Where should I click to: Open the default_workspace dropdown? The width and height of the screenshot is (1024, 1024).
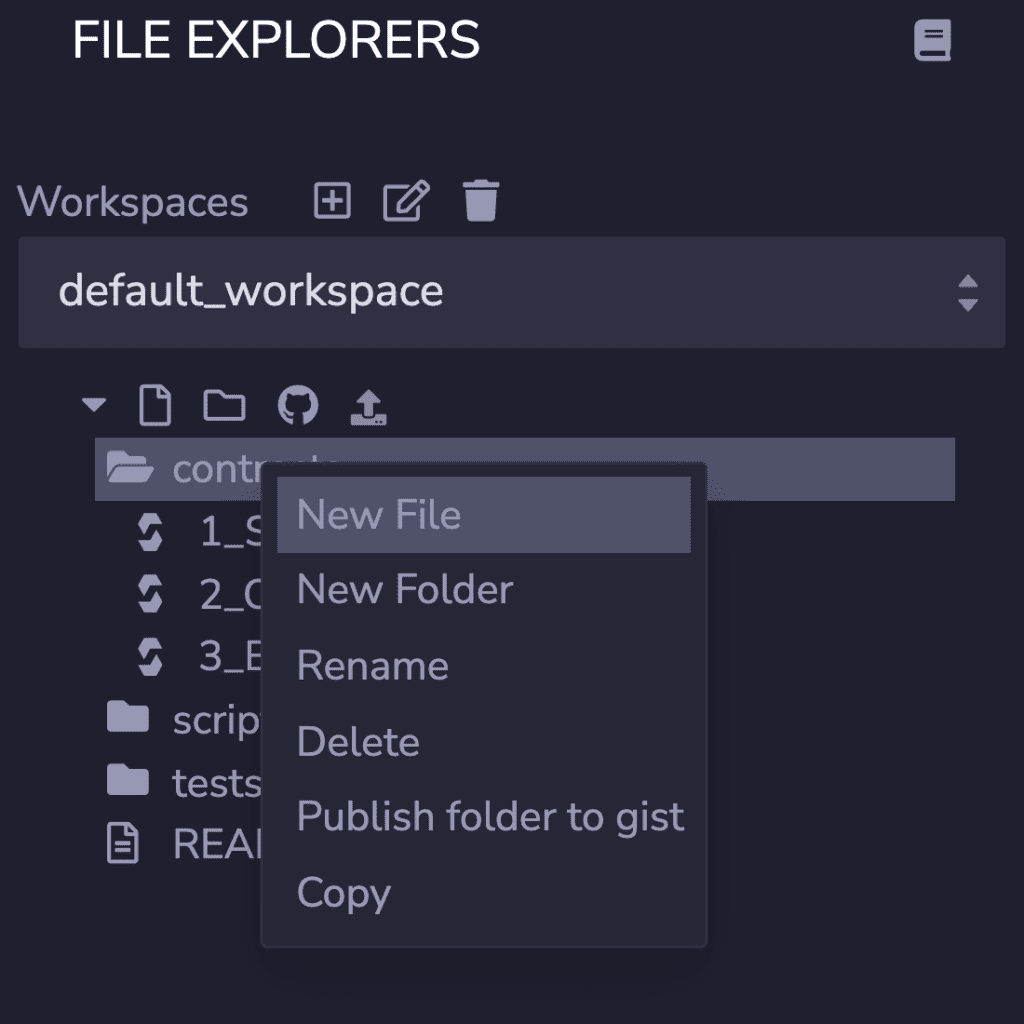pyautogui.click(x=511, y=292)
